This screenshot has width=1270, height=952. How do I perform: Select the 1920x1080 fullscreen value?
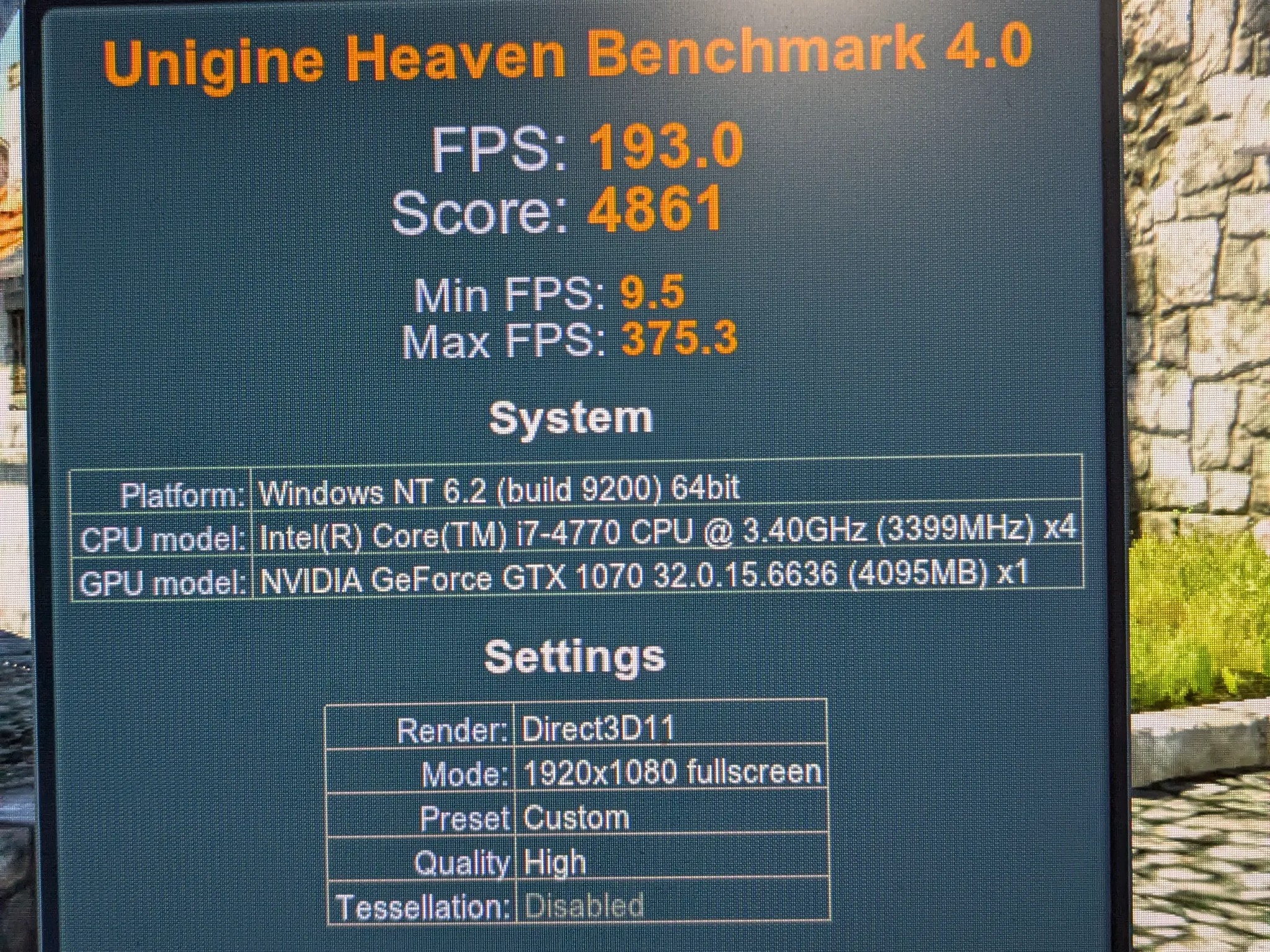pyautogui.click(x=672, y=772)
